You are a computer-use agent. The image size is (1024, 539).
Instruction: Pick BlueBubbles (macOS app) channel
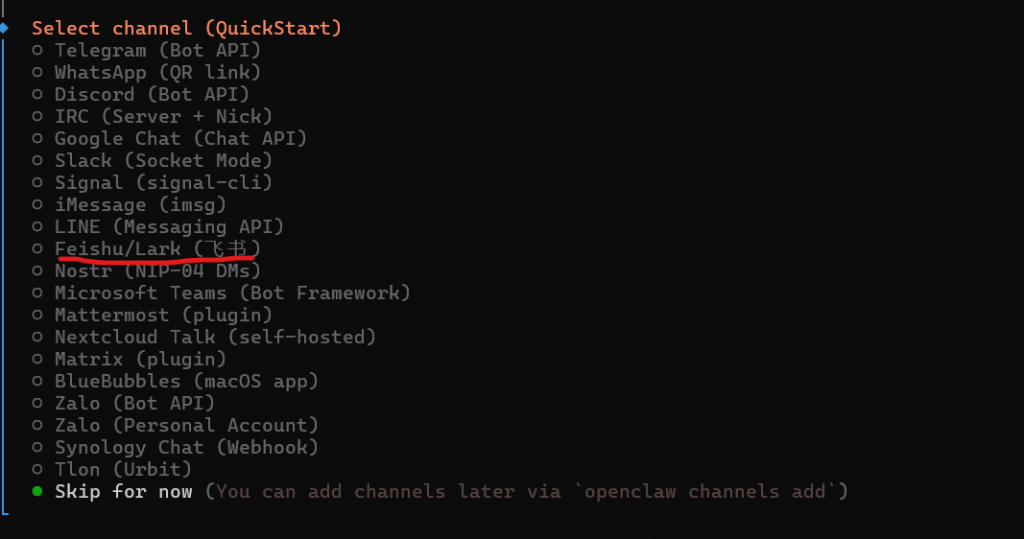click(x=186, y=381)
